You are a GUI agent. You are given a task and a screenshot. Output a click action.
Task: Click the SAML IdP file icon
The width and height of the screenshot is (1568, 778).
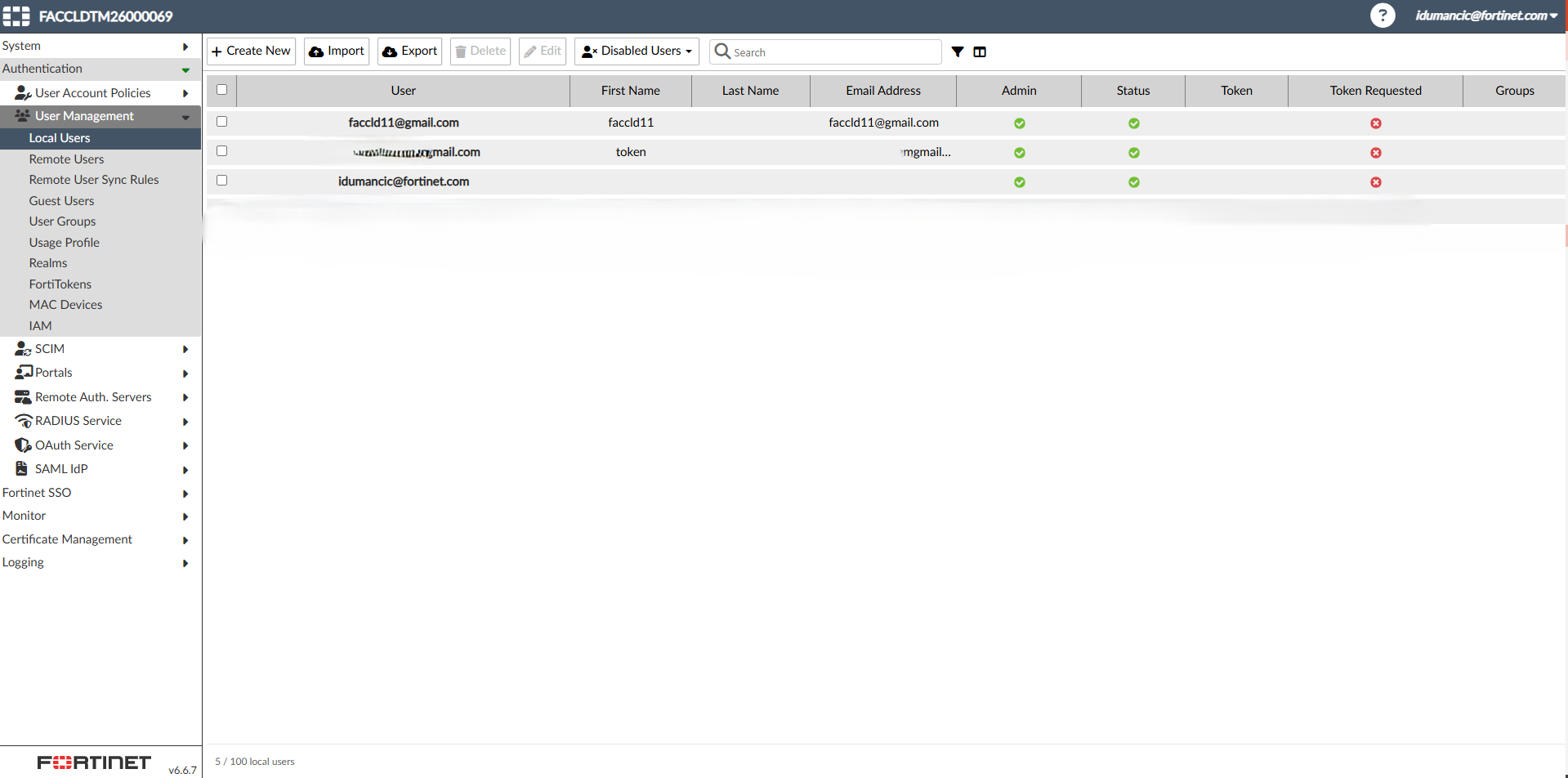point(22,468)
